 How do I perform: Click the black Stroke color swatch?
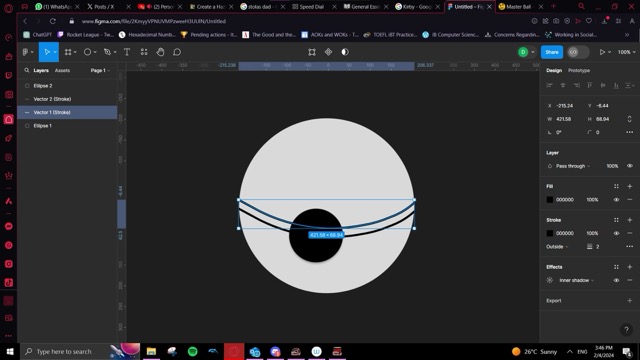pos(550,233)
